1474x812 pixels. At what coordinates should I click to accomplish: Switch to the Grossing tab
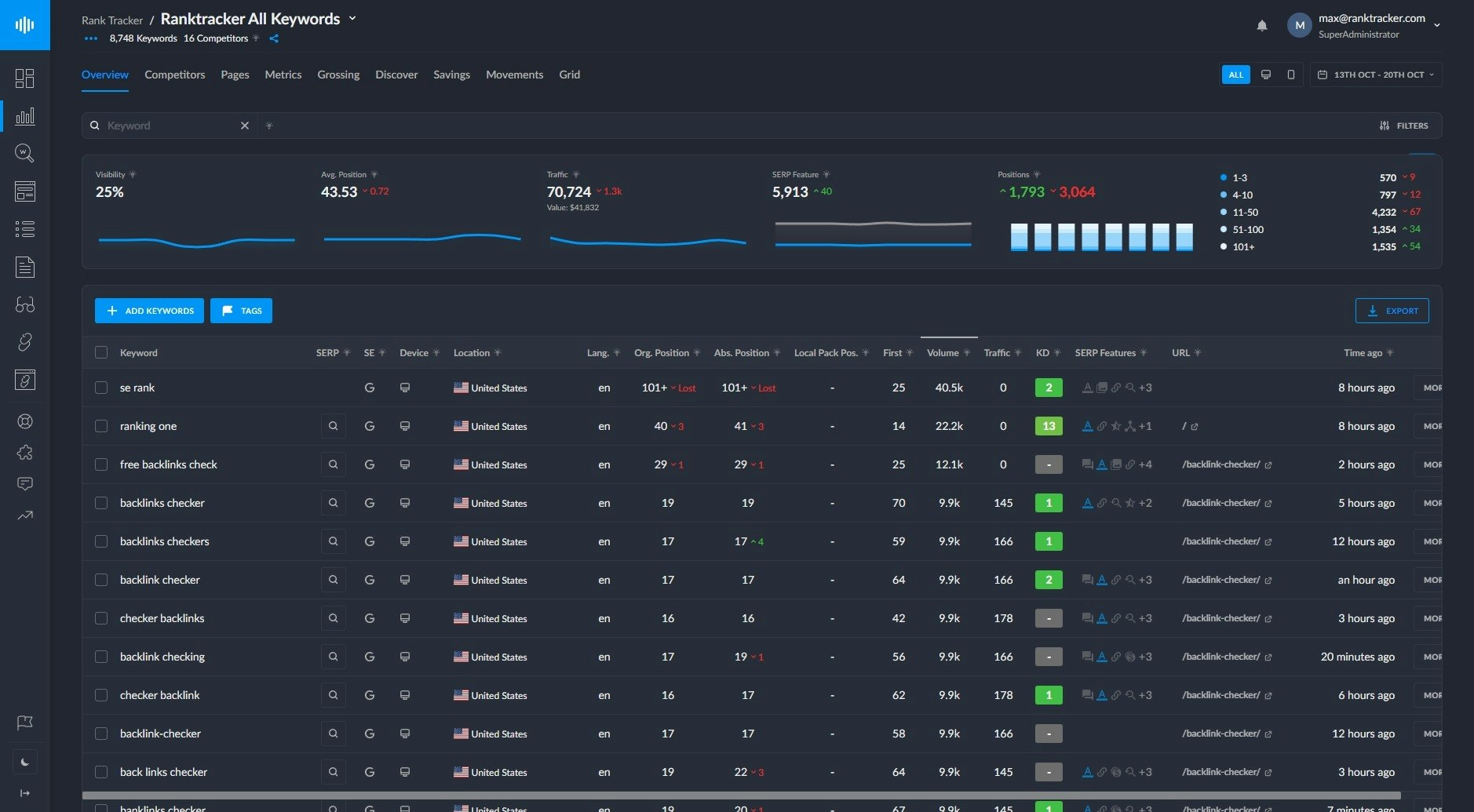tap(338, 75)
